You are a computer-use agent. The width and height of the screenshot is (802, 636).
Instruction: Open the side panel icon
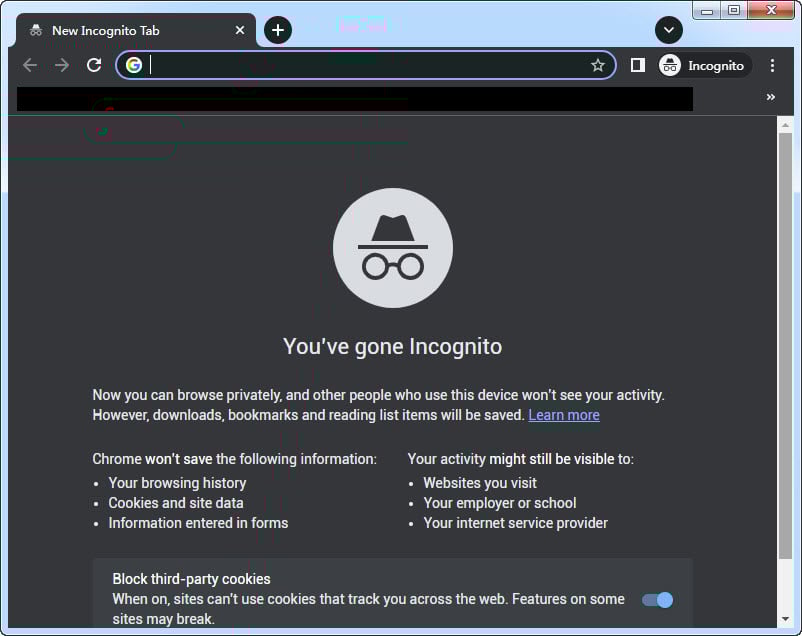[637, 65]
